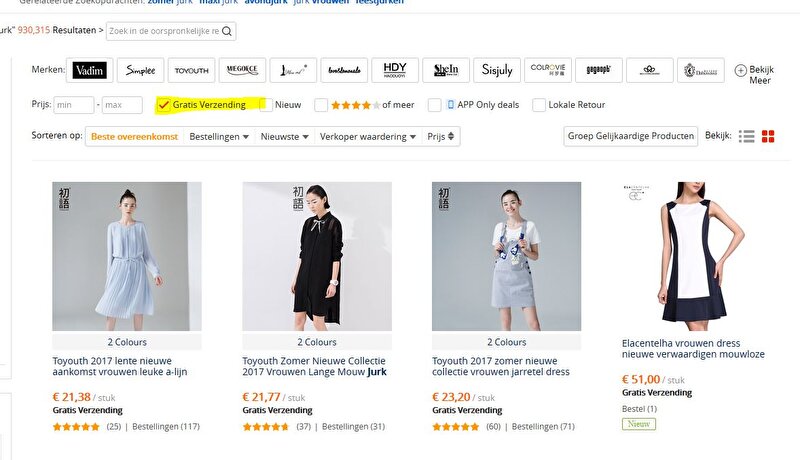
Task: Open the Nieuwste sort dropdown
Action: pos(284,137)
